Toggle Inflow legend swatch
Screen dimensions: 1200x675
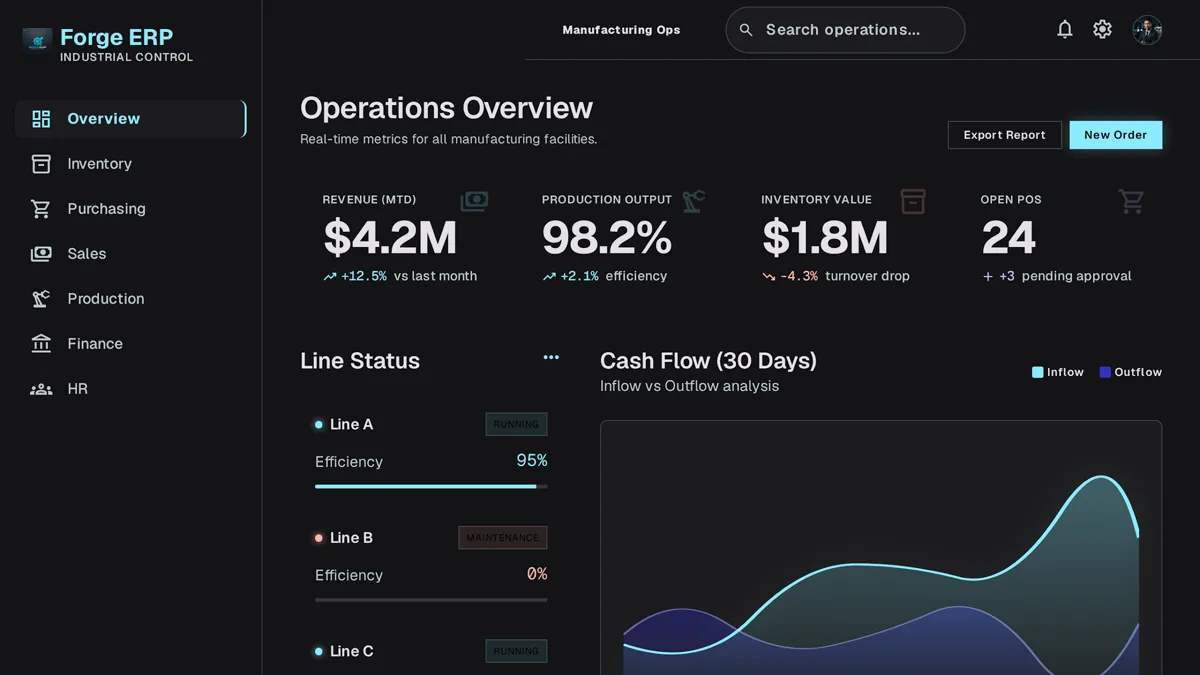pyautogui.click(x=1037, y=373)
